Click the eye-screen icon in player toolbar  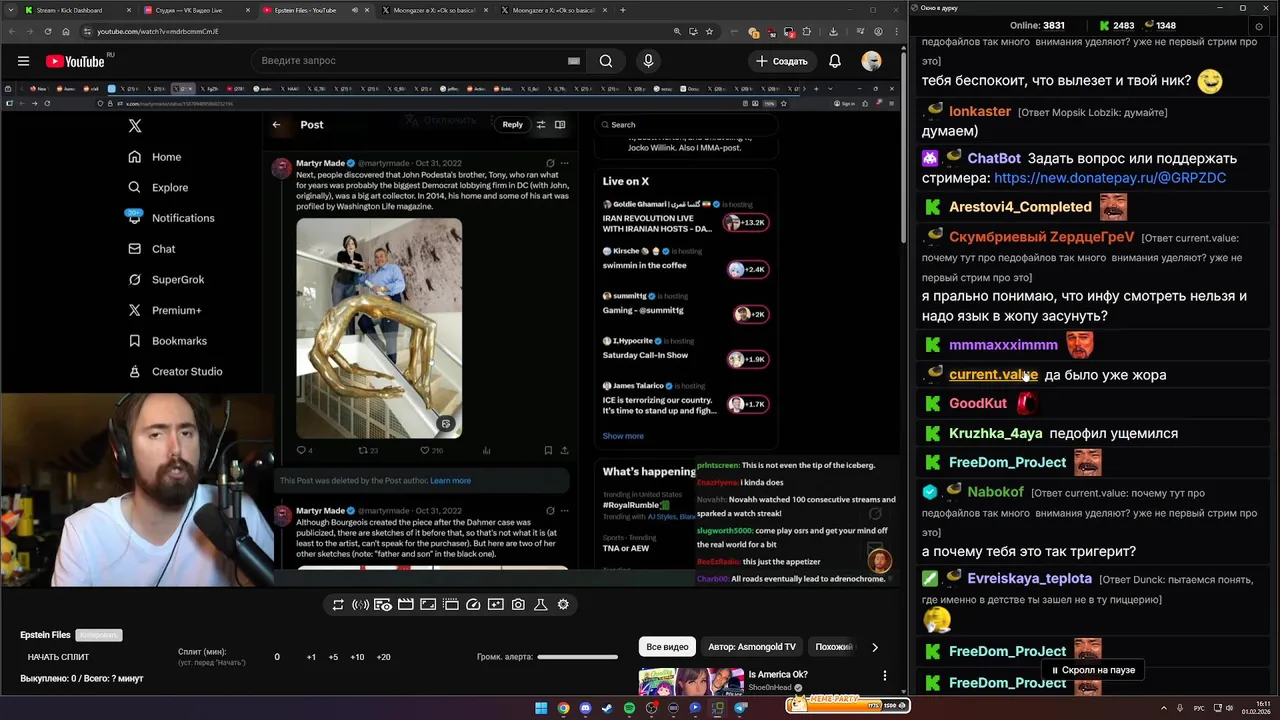click(383, 605)
